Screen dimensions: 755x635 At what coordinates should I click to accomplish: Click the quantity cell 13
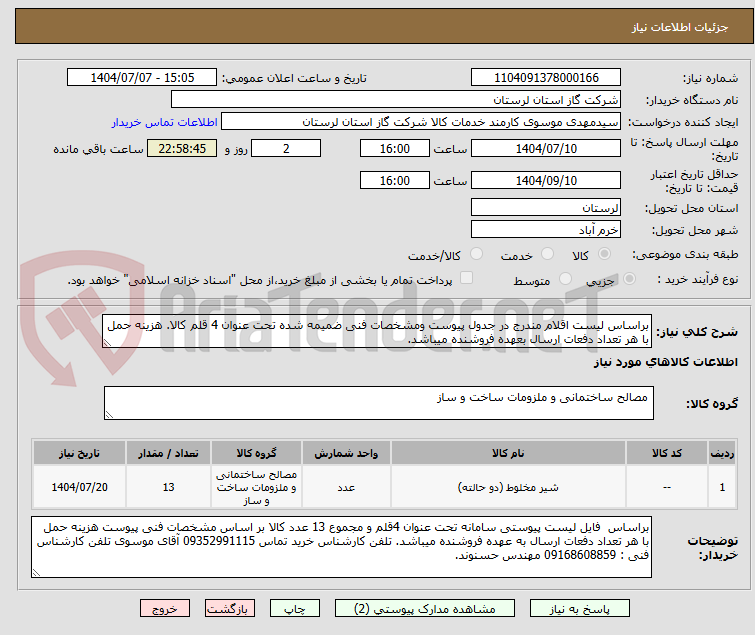pyautogui.click(x=168, y=487)
